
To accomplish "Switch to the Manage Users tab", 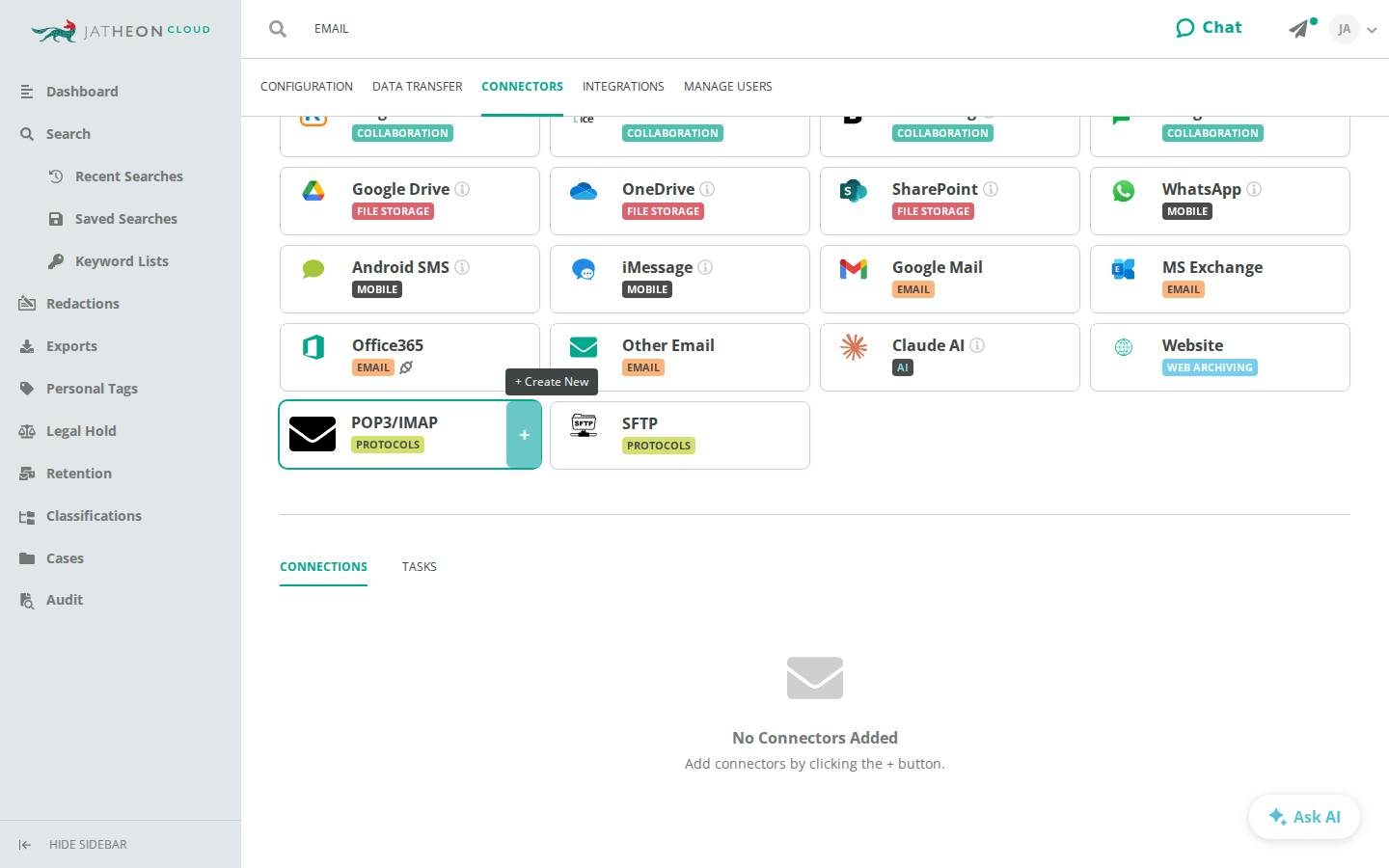I will tap(728, 87).
